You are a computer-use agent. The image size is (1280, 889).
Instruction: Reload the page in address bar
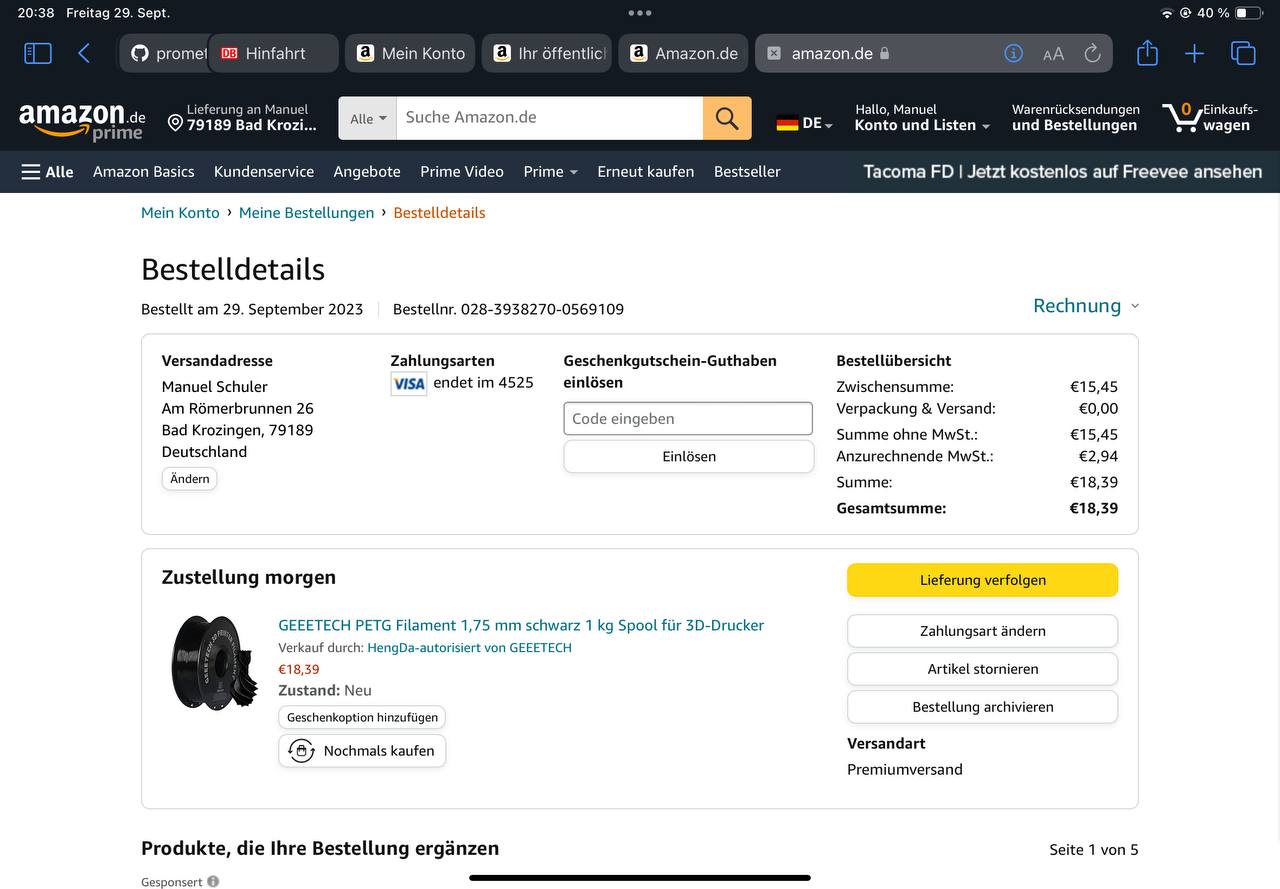pyautogui.click(x=1092, y=53)
